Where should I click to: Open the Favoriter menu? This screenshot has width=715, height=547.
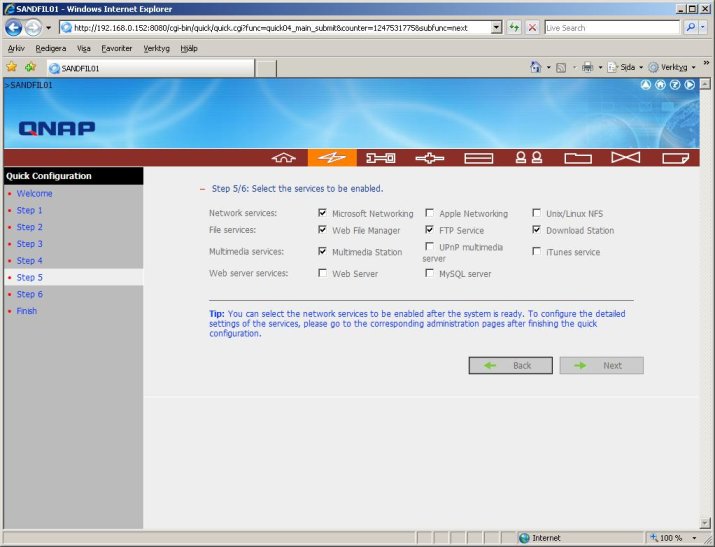(116, 47)
